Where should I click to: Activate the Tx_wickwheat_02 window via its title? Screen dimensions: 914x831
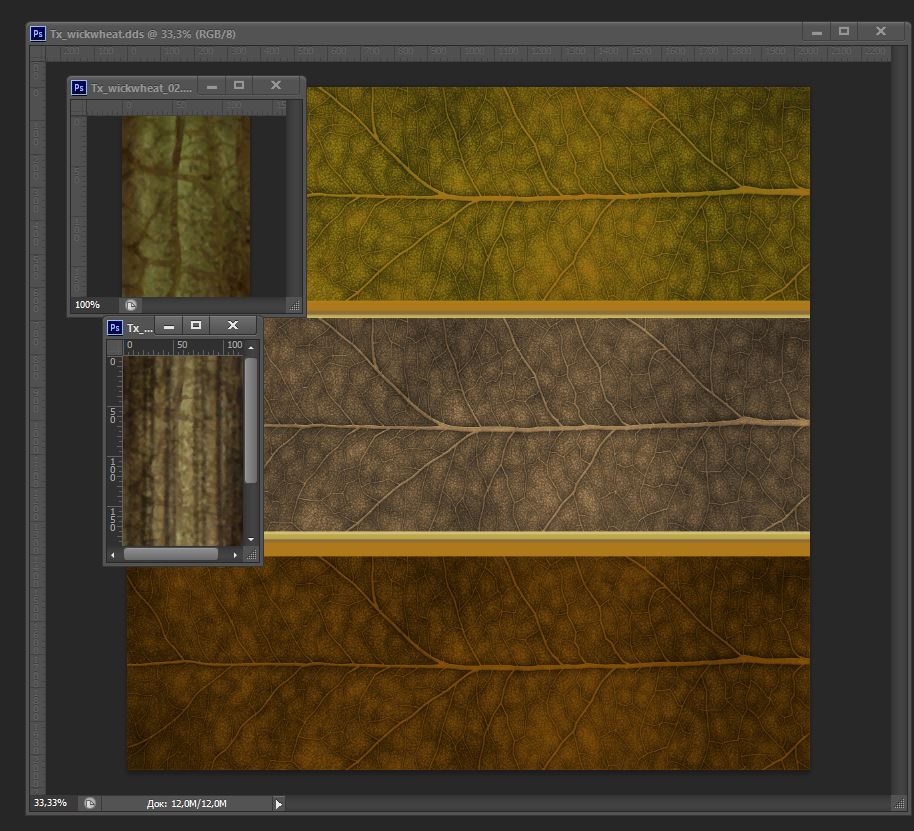pyautogui.click(x=141, y=87)
